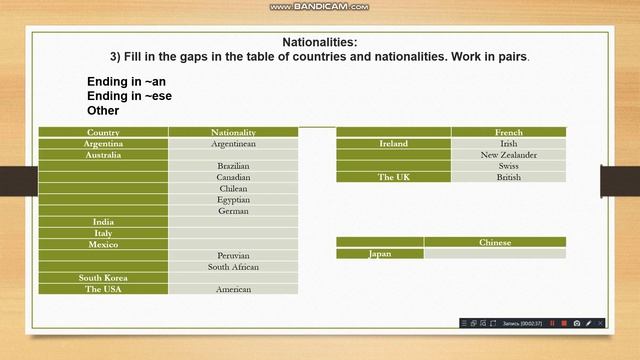
Task: Click the find-window target icon in recording bar
Action: (x=483, y=323)
